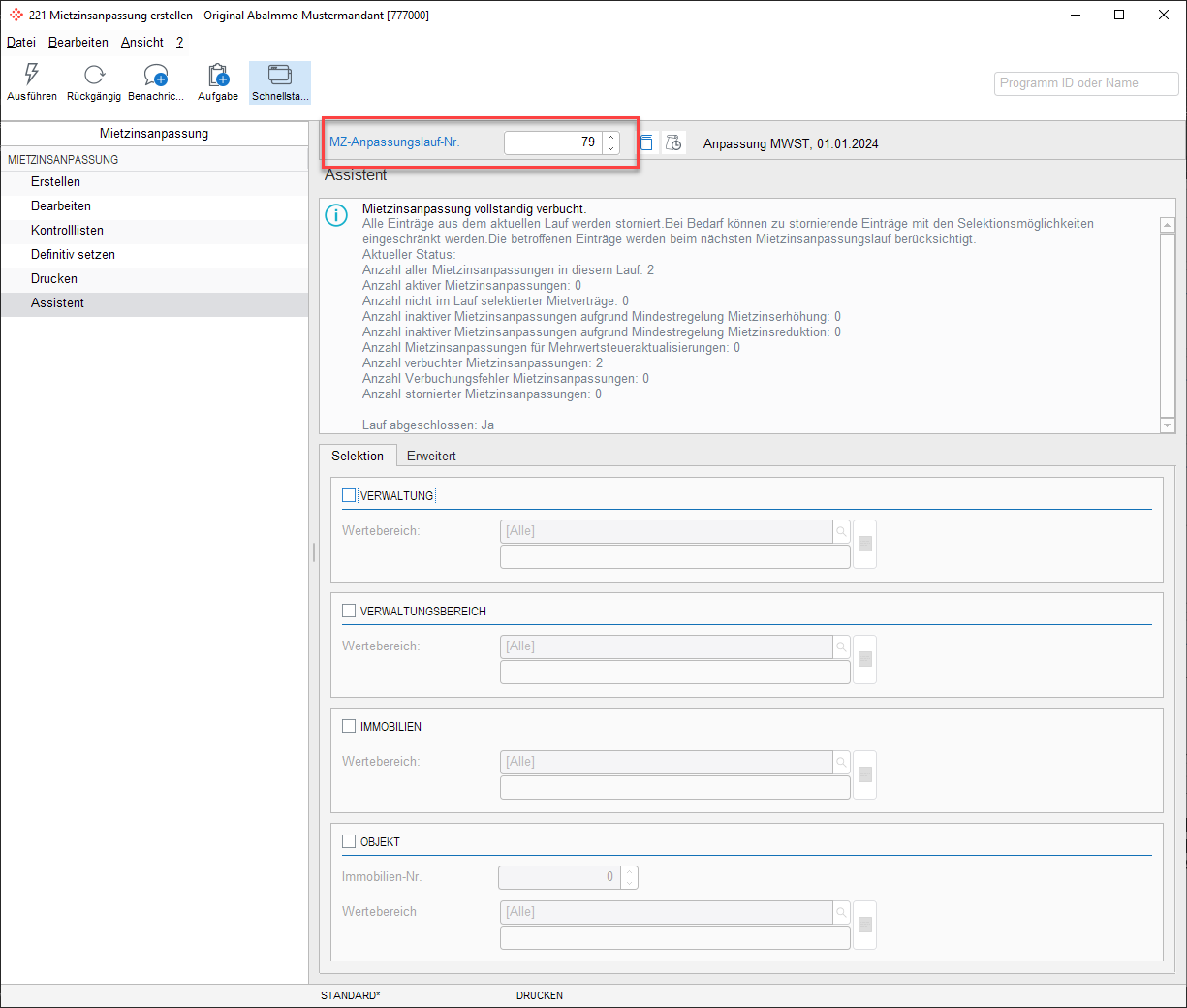Toggle the Schnellstart toolbar icon

coord(280,75)
